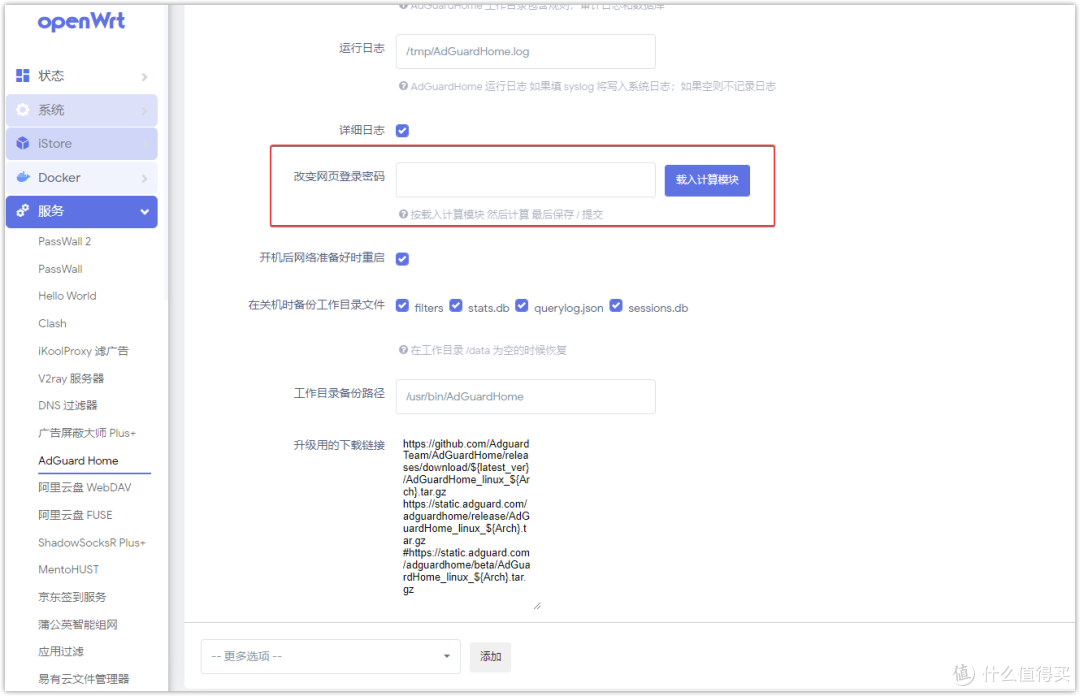The image size is (1080, 696).
Task: Uncheck the filters backup checkbox
Action: pos(402,305)
